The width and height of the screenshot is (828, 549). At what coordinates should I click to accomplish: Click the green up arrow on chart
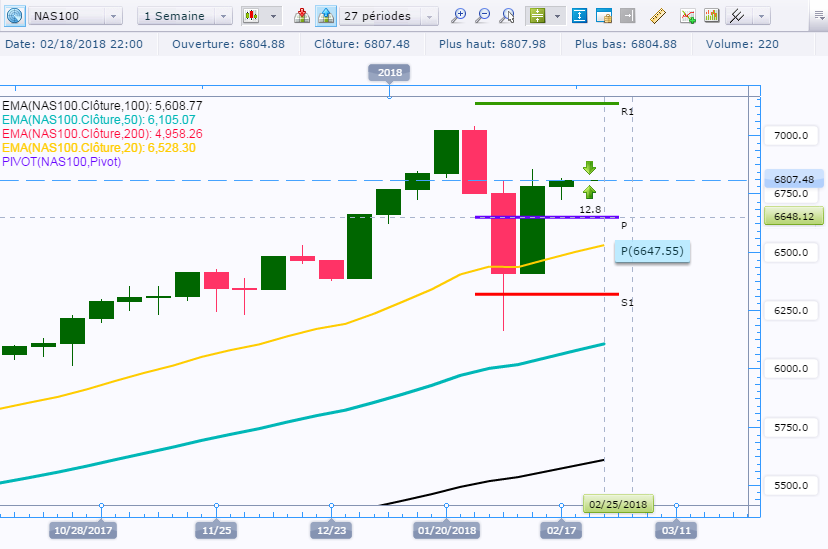tap(589, 192)
